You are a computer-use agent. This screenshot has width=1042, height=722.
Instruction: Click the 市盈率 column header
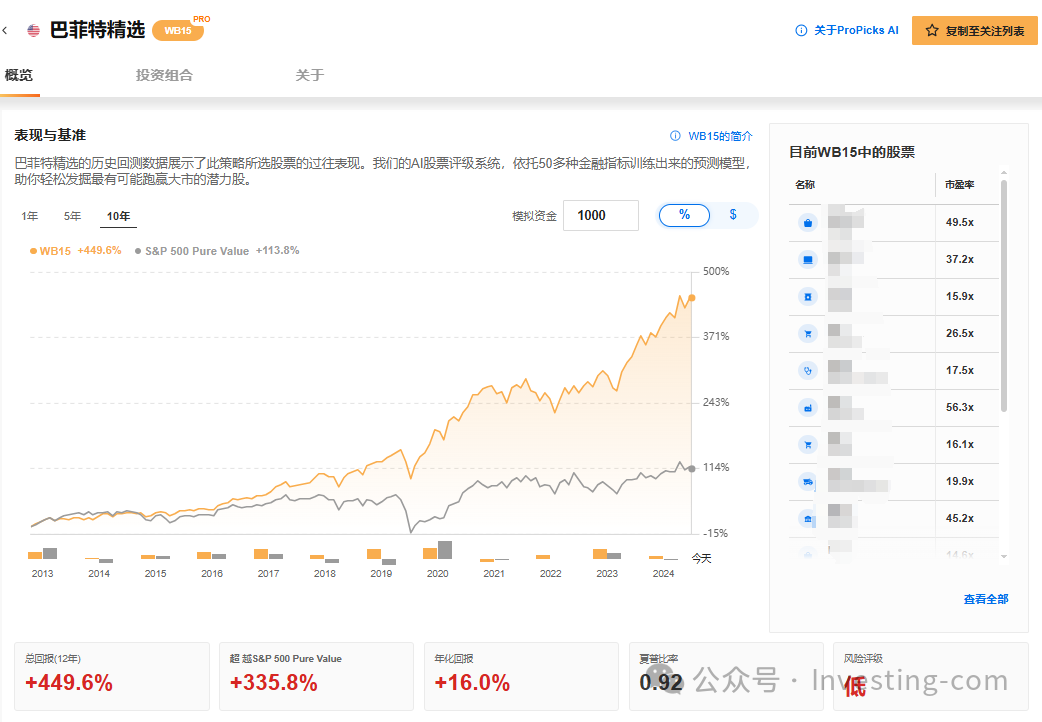[x=960, y=185]
